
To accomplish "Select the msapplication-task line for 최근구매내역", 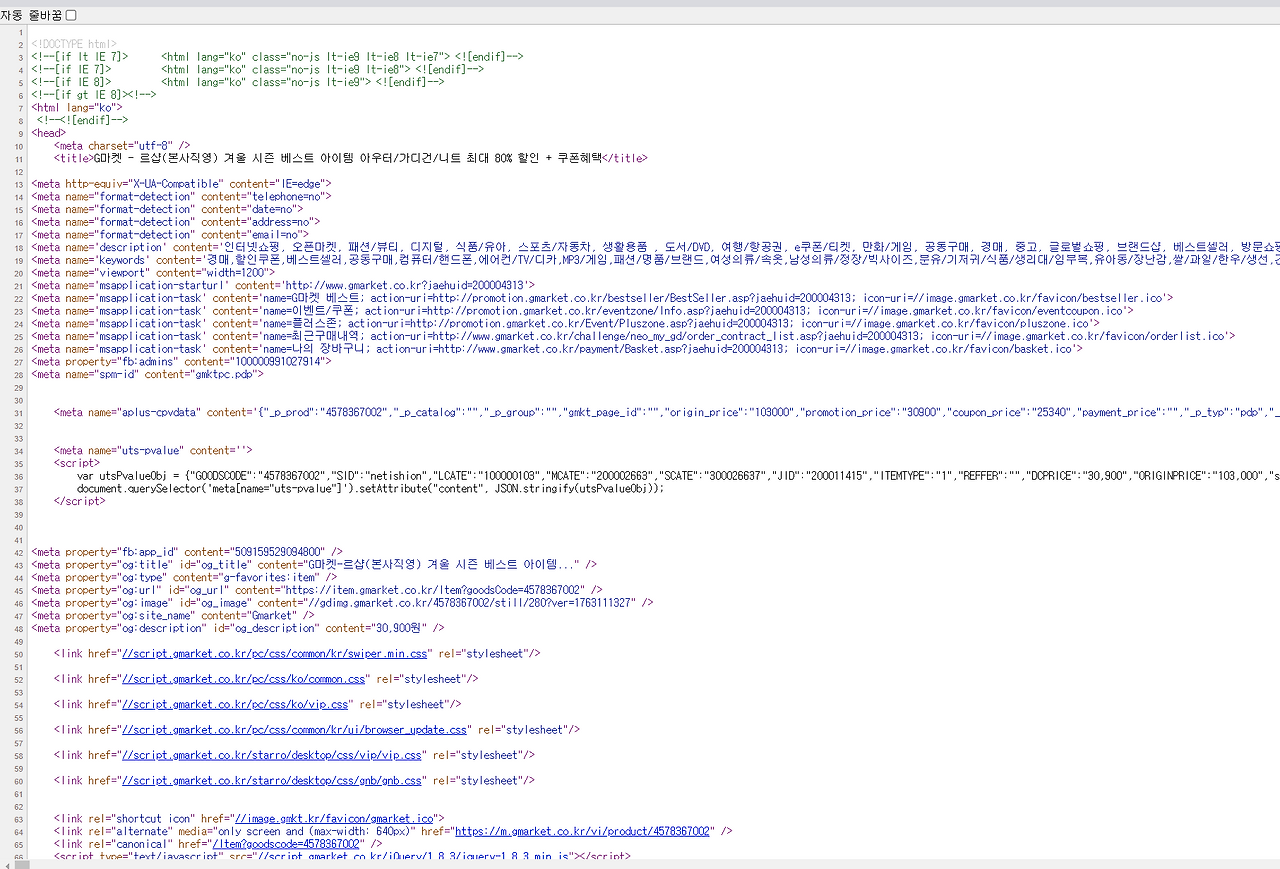I will pos(633,336).
